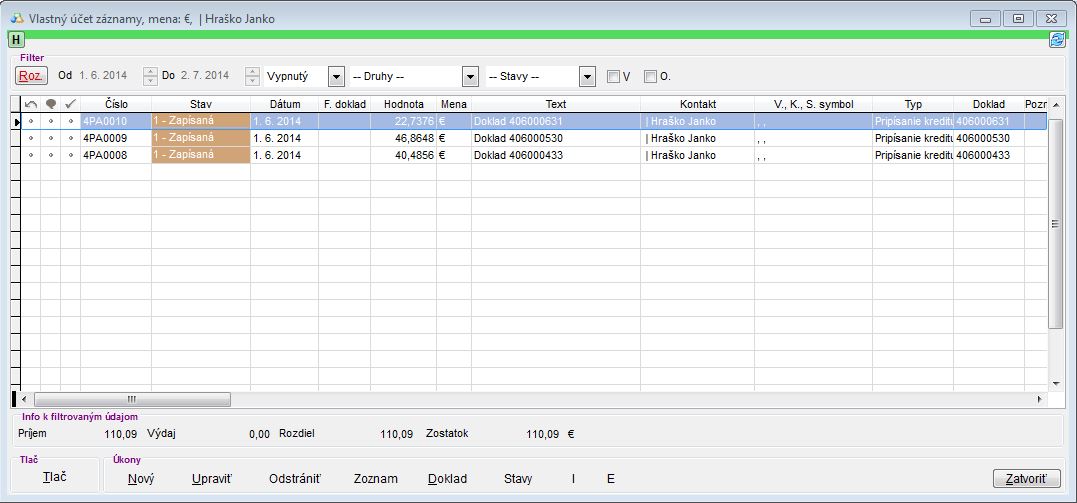Click the row indicator arrow of 4PA0010
The height and width of the screenshot is (503, 1077).
(x=15, y=121)
